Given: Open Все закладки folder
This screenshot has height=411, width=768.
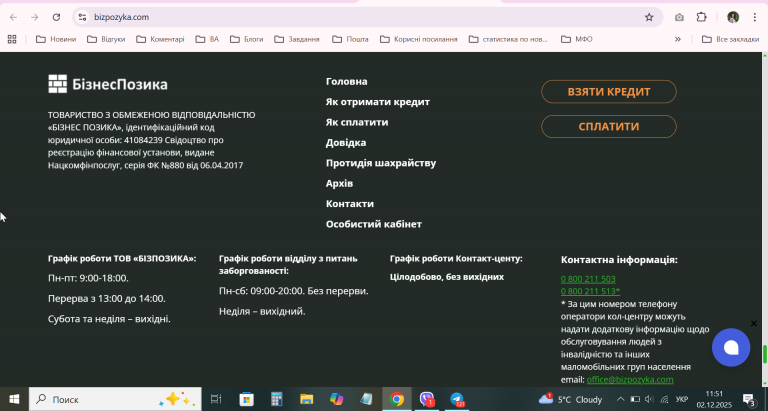Looking at the screenshot, I should tap(730, 39).
